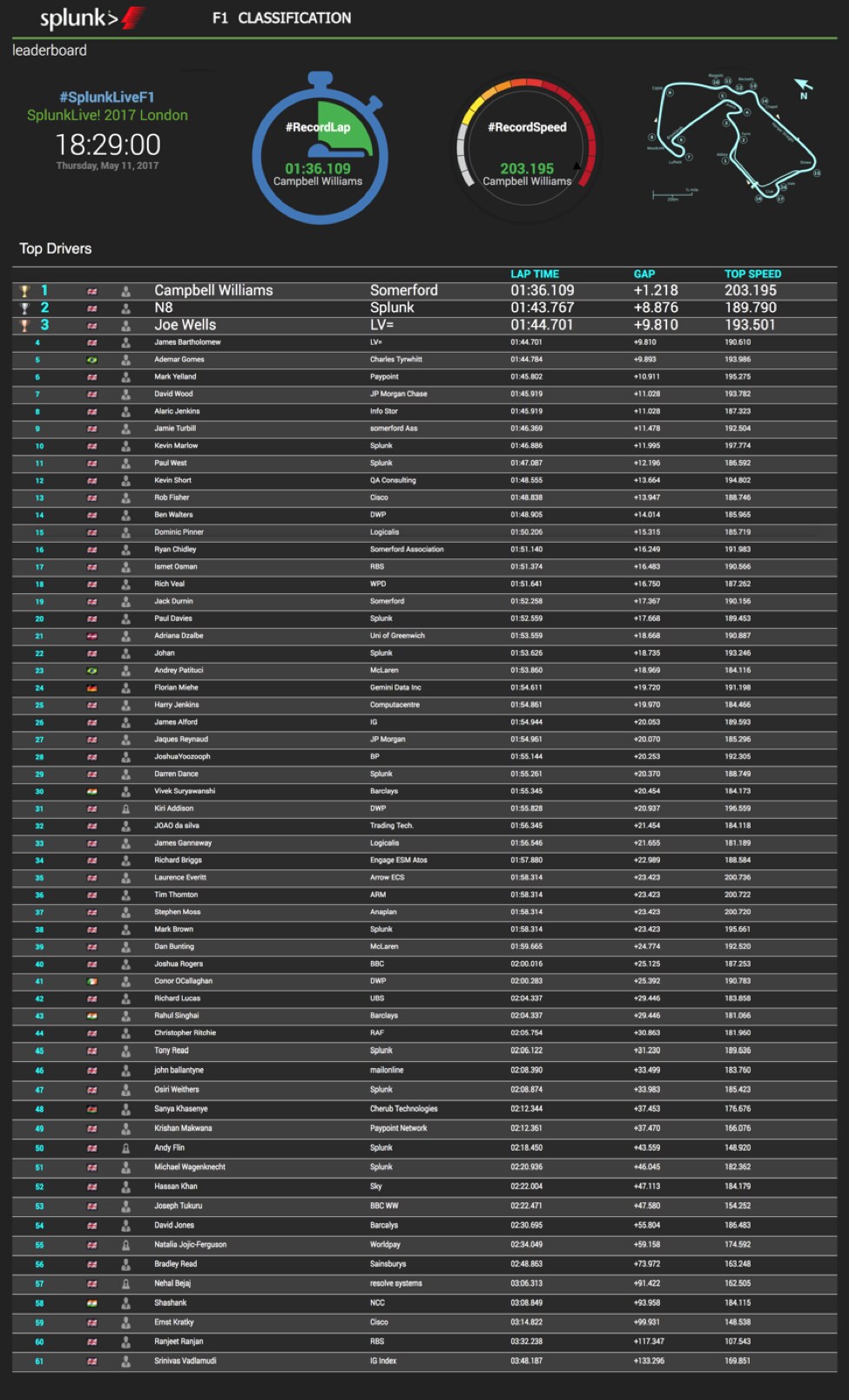
Task: Select Michael Wagenknecht driver name
Action: [190, 1167]
